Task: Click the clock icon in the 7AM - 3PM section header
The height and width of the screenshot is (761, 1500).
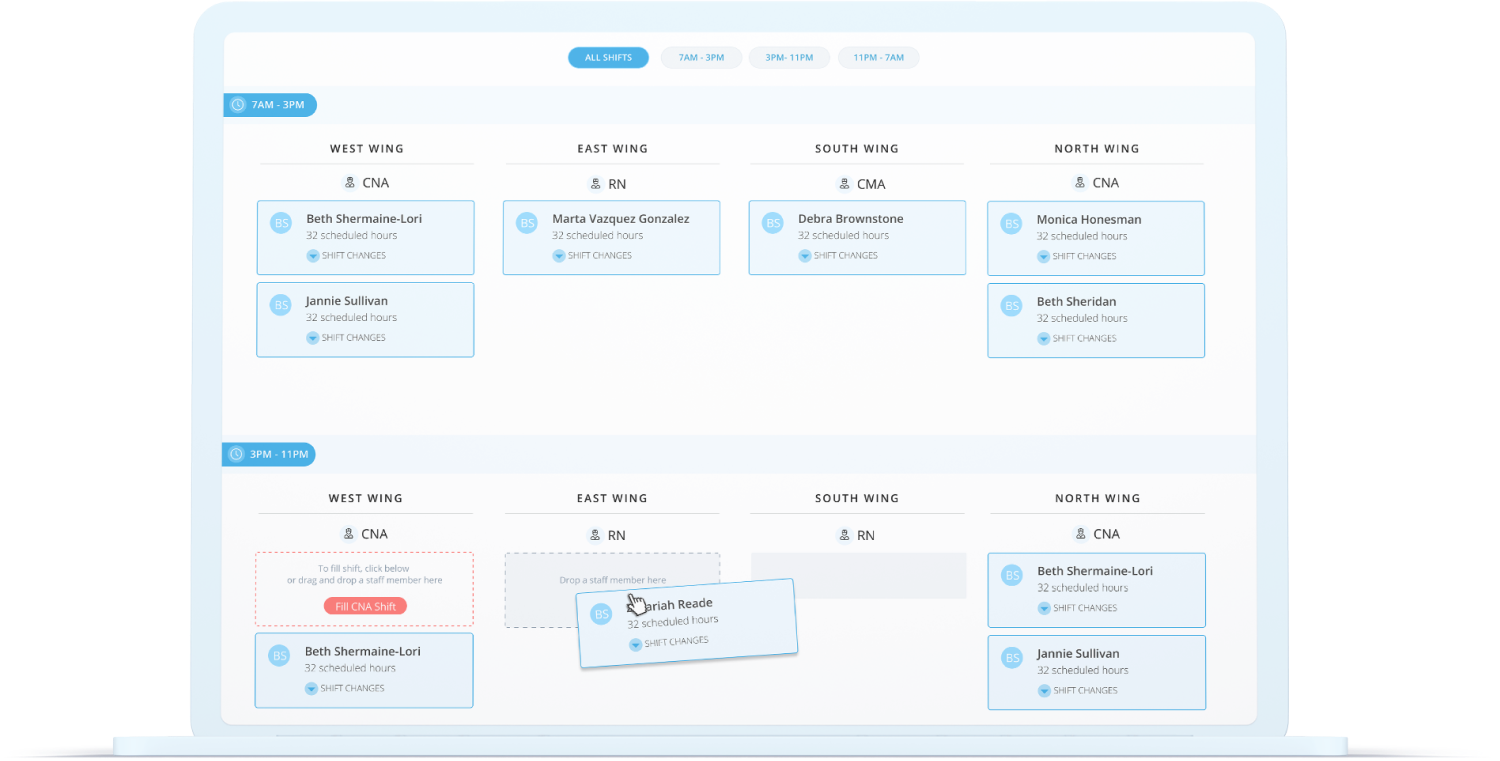Action: [238, 105]
